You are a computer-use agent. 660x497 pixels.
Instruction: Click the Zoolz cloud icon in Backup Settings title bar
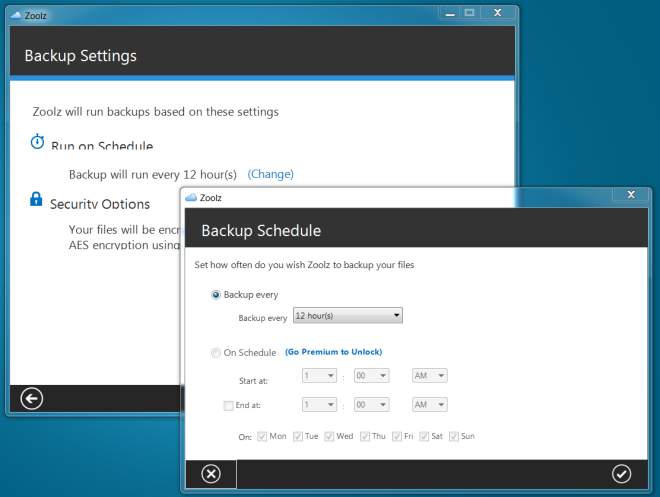coord(16,16)
